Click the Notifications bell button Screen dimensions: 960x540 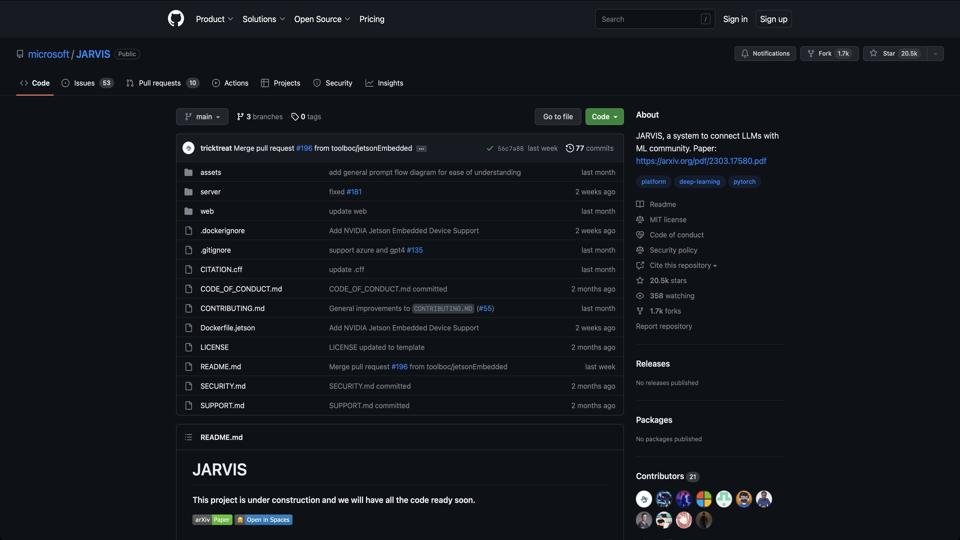765,54
